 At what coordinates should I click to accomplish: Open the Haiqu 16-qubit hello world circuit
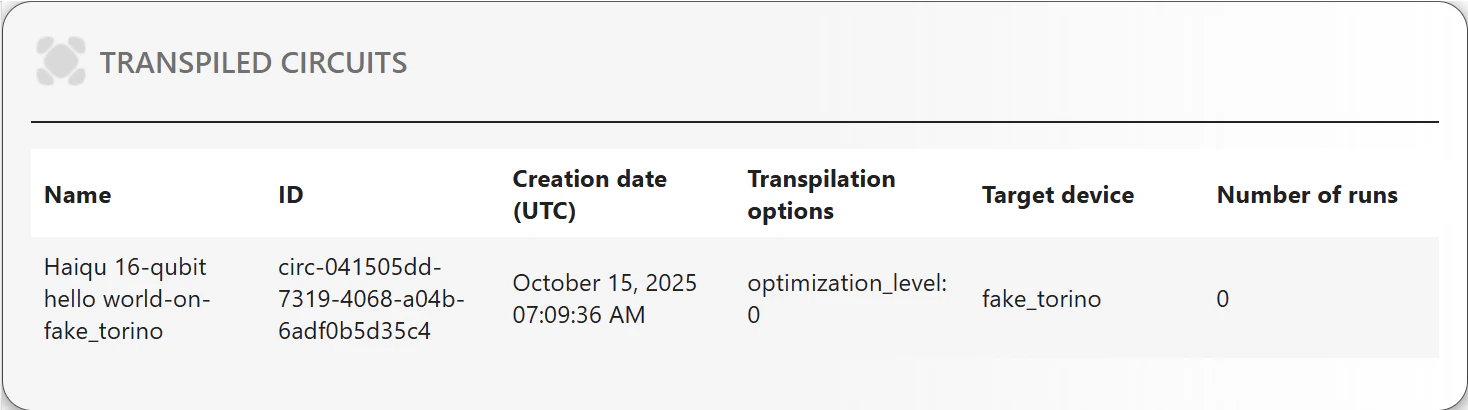point(127,299)
